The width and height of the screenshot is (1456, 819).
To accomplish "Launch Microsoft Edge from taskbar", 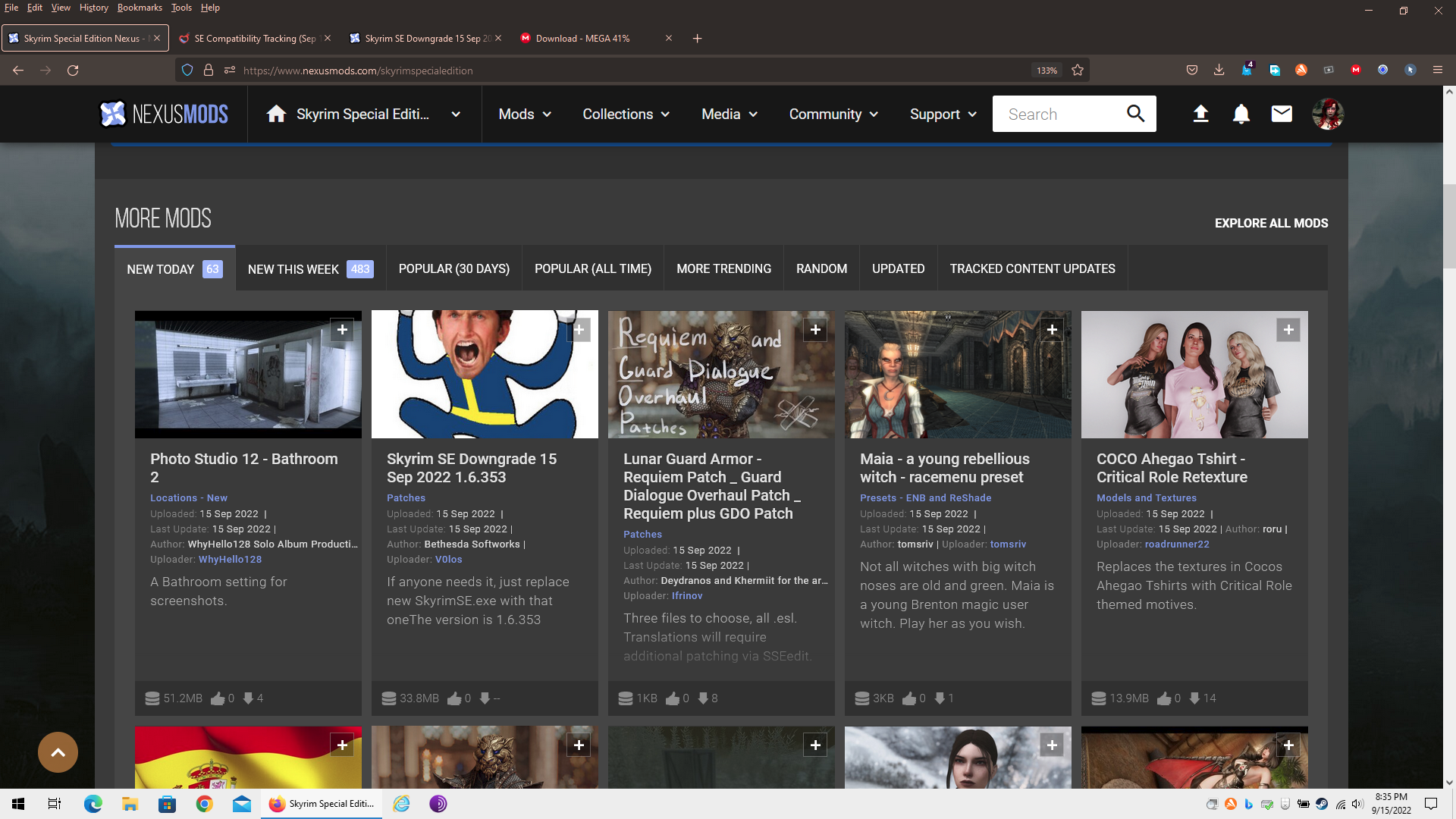I will click(93, 804).
